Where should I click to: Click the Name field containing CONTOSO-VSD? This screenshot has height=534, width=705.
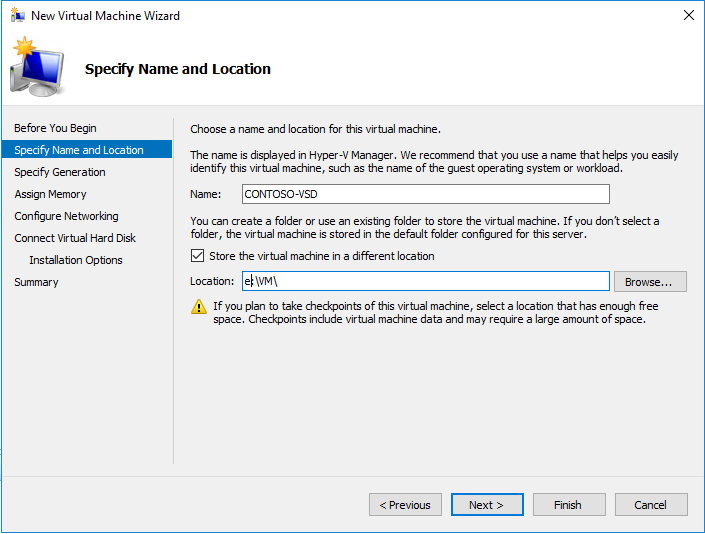coord(425,195)
